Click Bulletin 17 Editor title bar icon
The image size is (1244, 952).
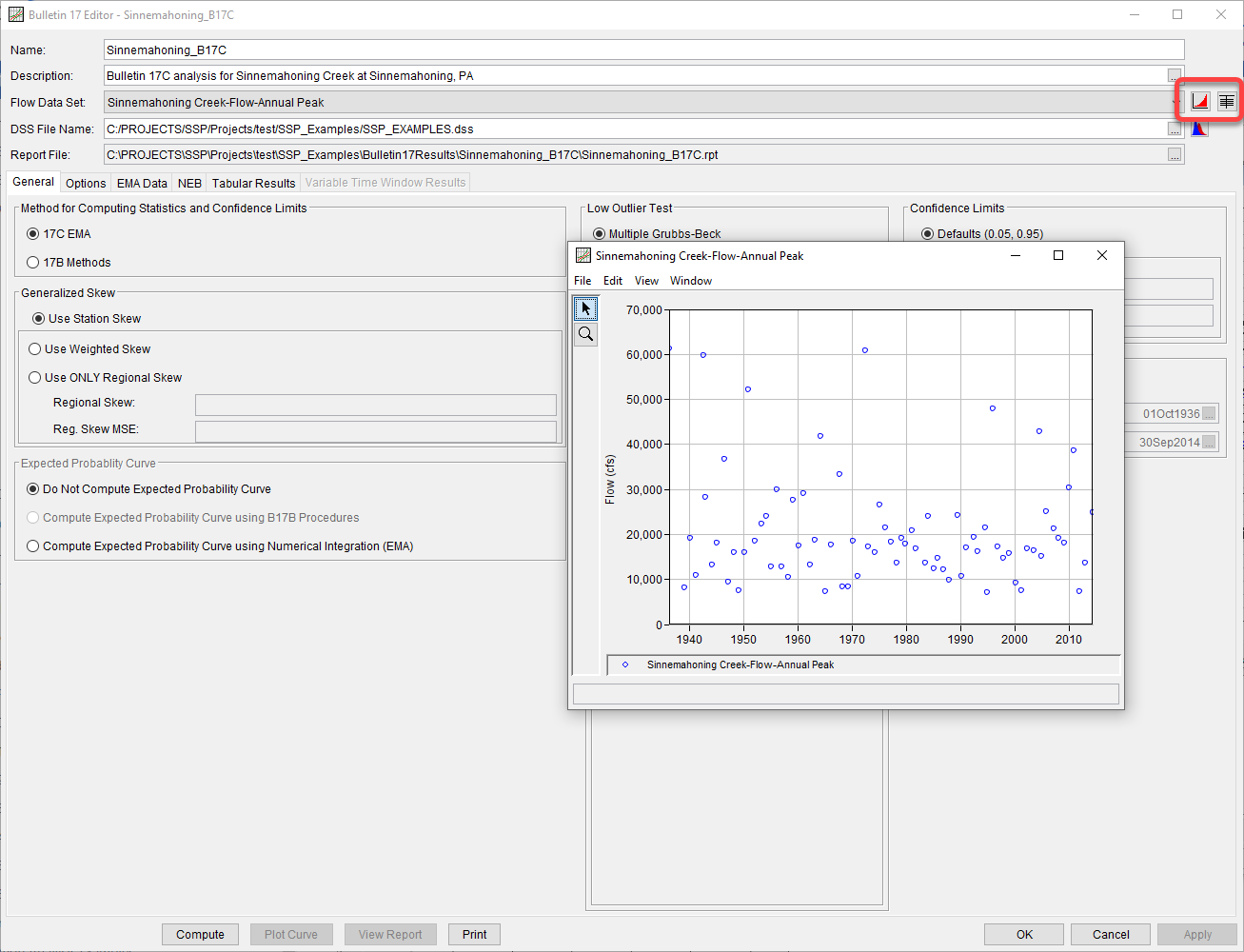pos(15,14)
